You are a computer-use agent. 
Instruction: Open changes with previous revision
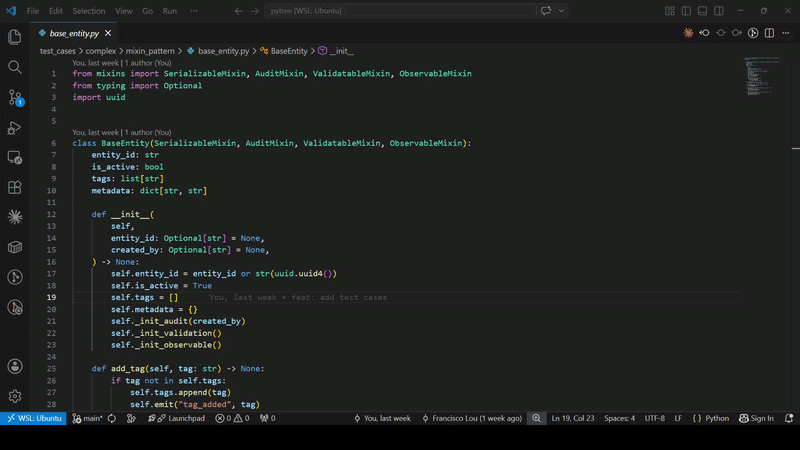point(705,33)
